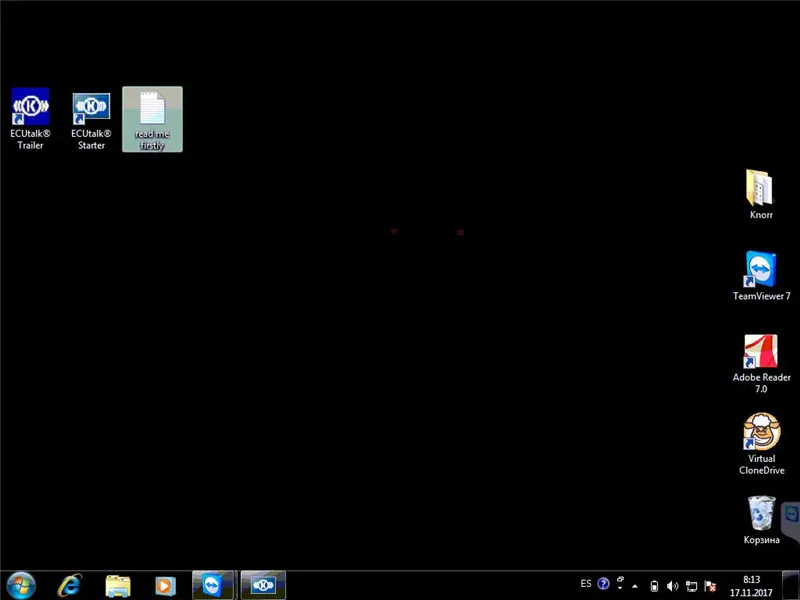Open Adobe Reader 7.0 shortcut
Screen dimensions: 800x600
tap(761, 363)
